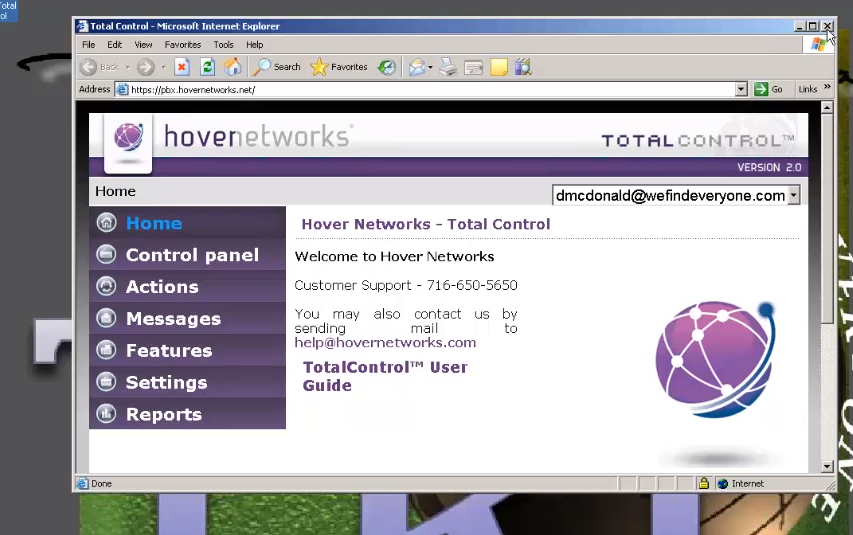853x535 pixels.
Task: Expand the address bar URL dropdown
Action: point(741,89)
